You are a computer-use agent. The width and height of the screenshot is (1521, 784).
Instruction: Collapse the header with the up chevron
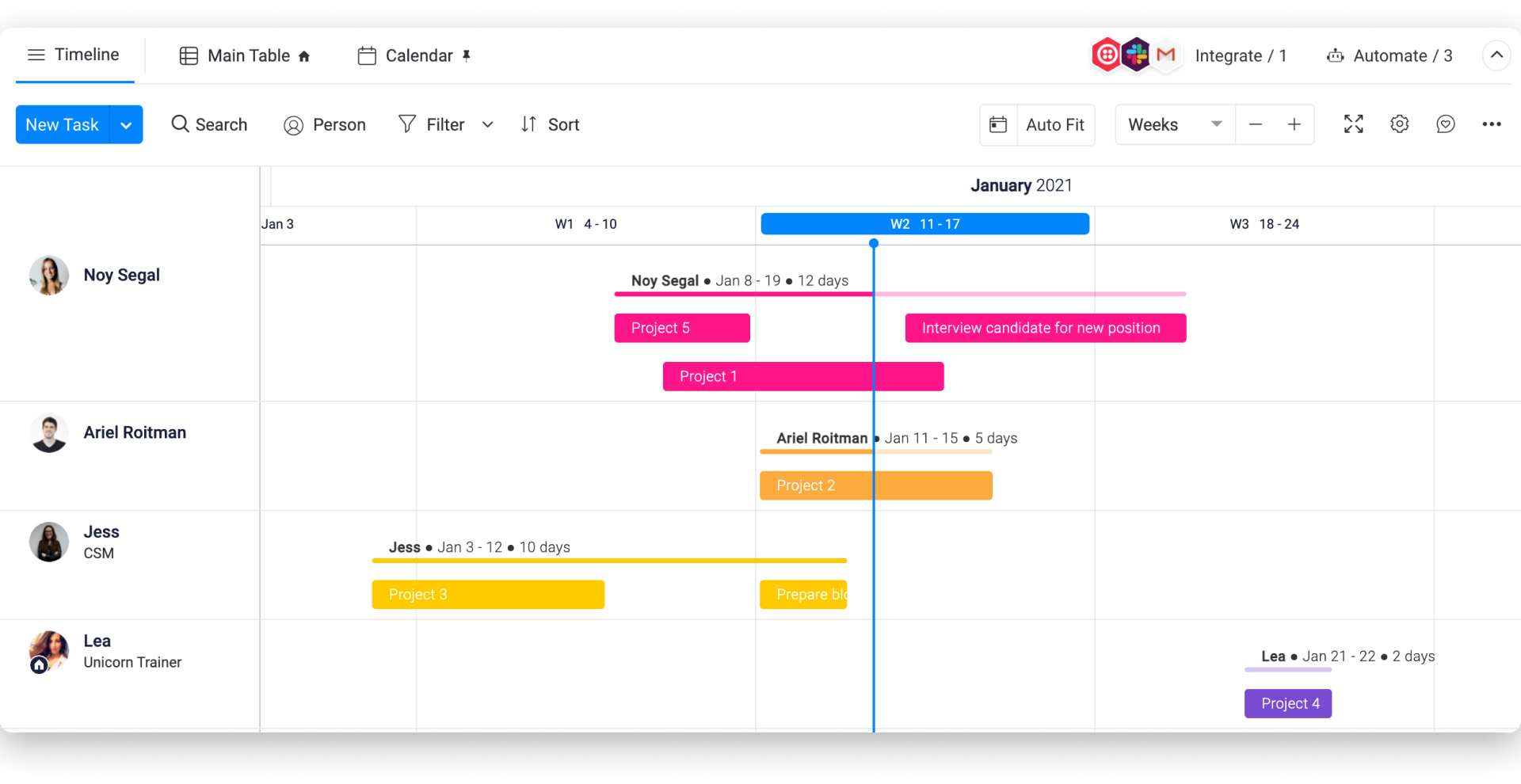[1496, 55]
